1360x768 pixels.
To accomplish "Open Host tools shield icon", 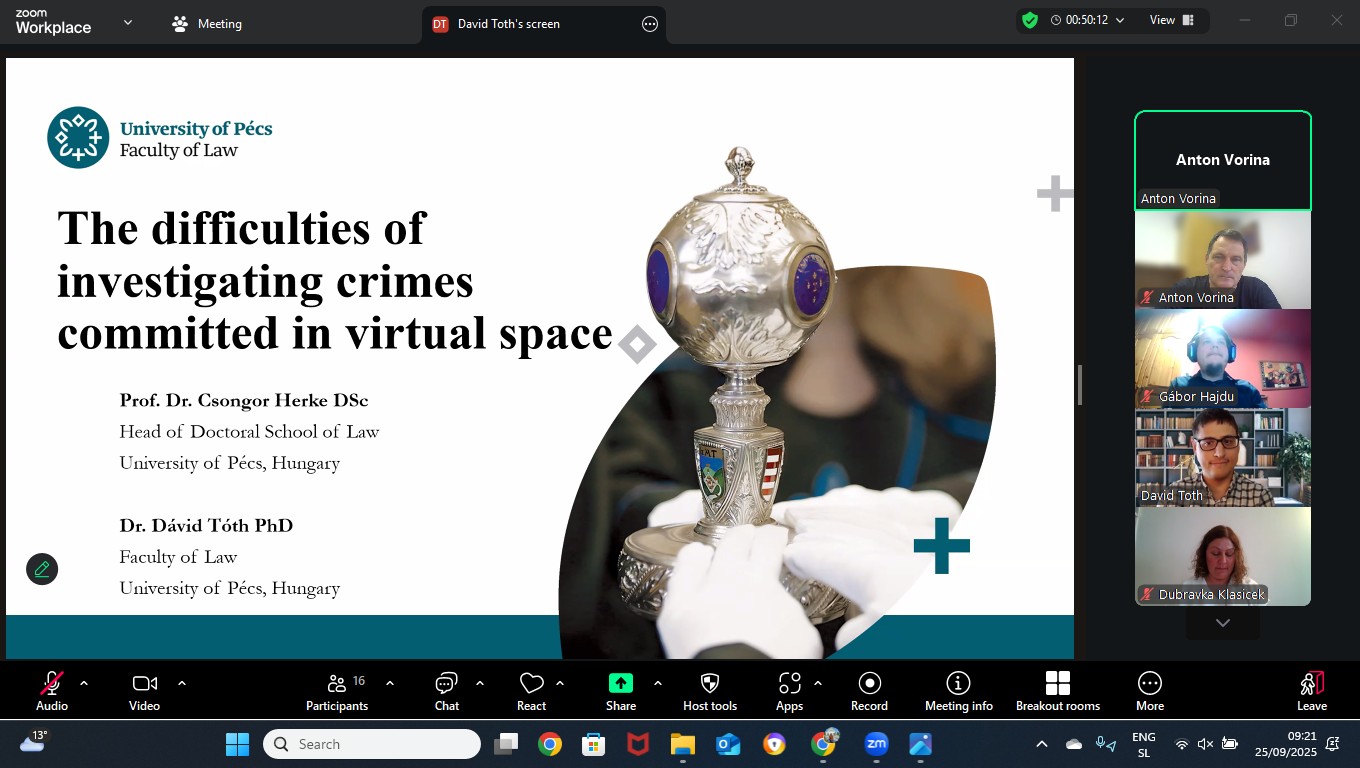I will coord(710,691).
